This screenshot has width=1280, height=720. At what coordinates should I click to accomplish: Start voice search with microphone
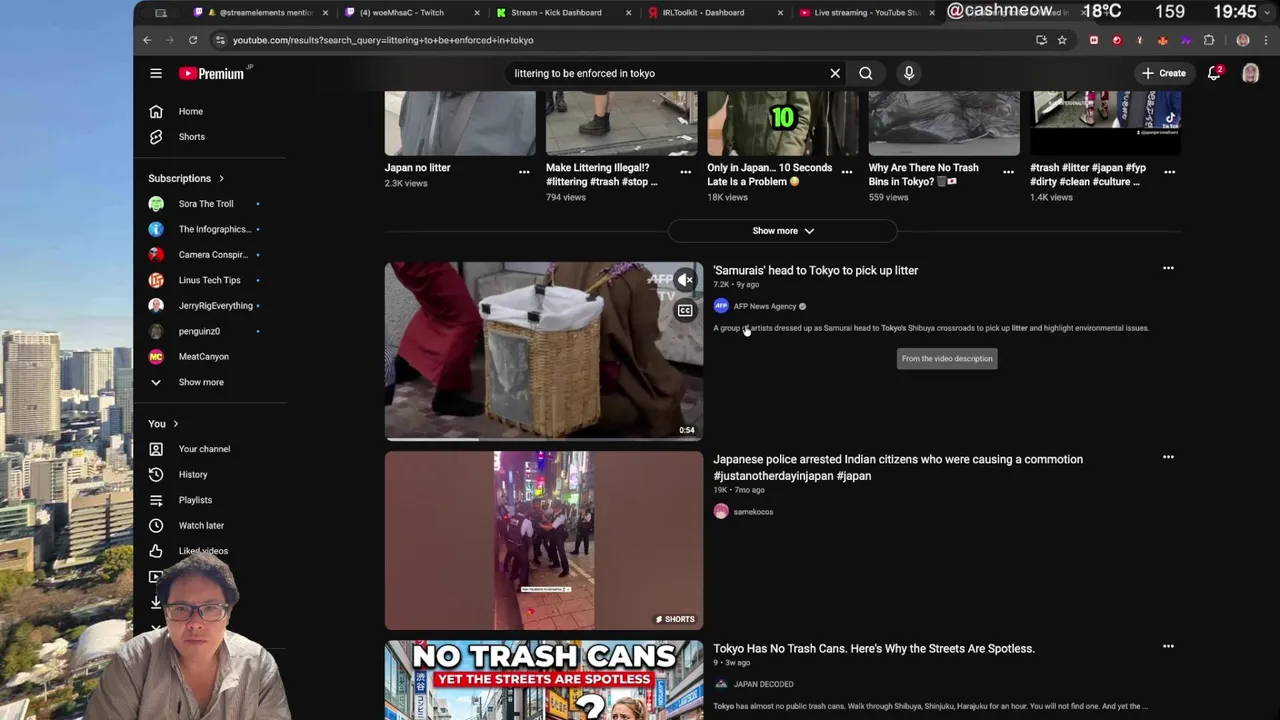click(x=909, y=73)
